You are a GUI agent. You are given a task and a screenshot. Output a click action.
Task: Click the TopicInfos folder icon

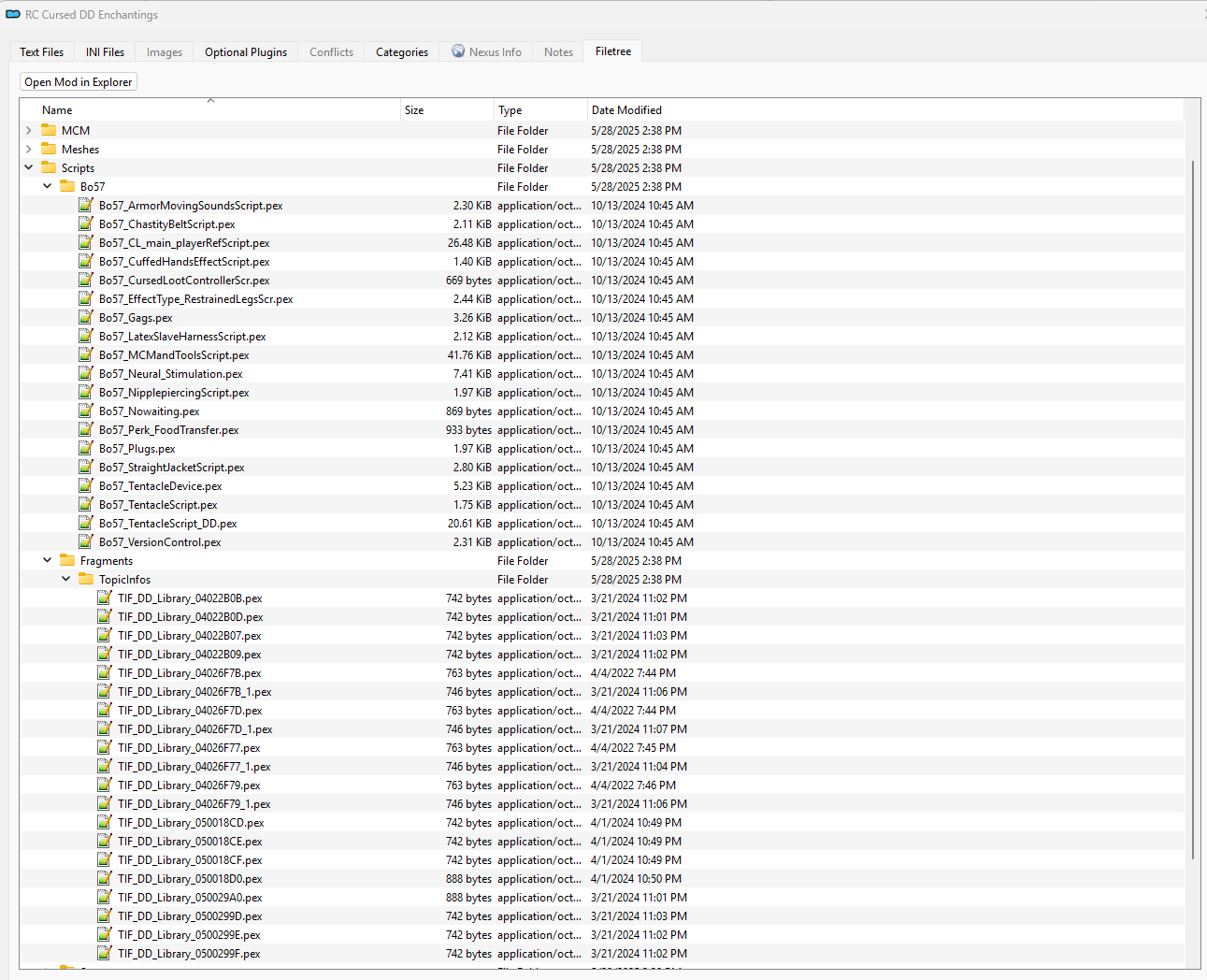click(x=86, y=580)
